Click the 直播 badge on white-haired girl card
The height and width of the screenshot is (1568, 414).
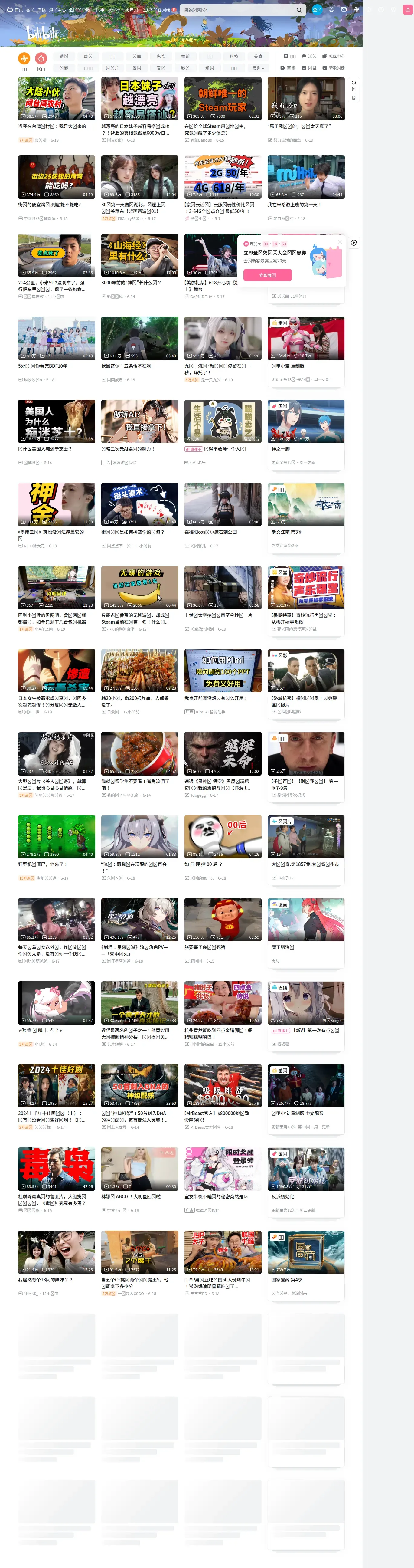tap(280, 987)
